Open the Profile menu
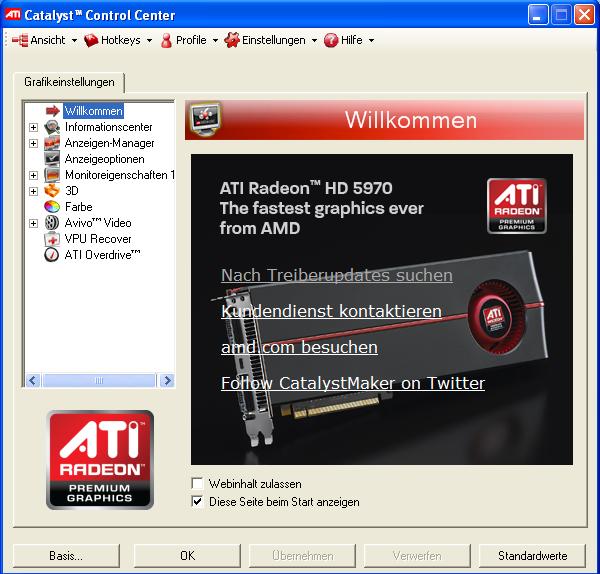Image resolution: width=600 pixels, height=574 pixels. [x=190, y=40]
